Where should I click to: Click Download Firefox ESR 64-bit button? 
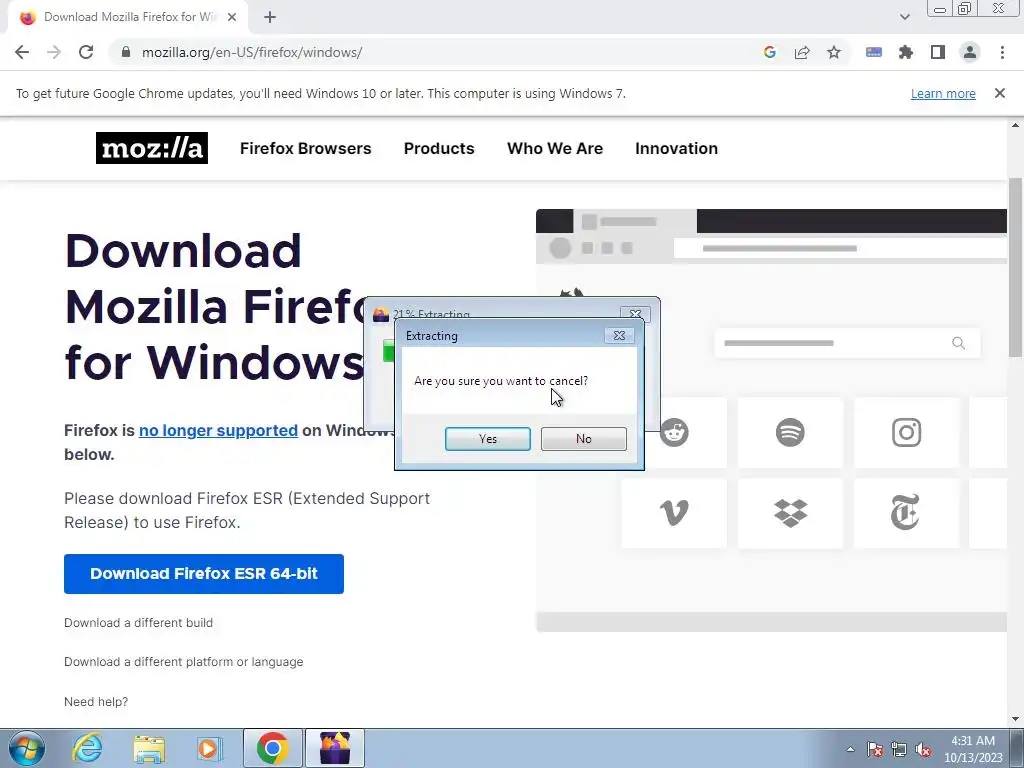click(x=204, y=574)
